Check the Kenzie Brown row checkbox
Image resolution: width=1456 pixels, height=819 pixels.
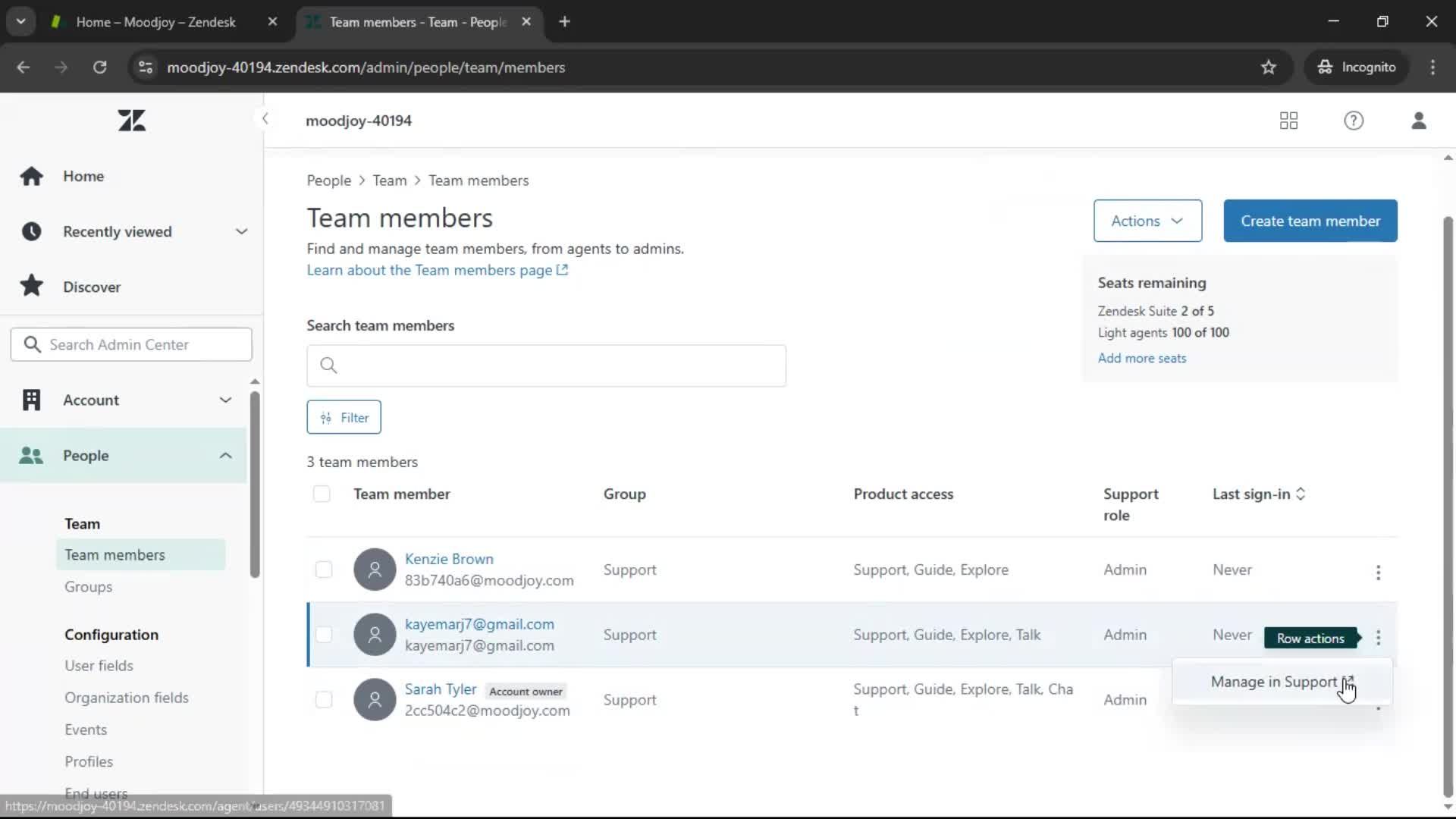pyautogui.click(x=324, y=570)
